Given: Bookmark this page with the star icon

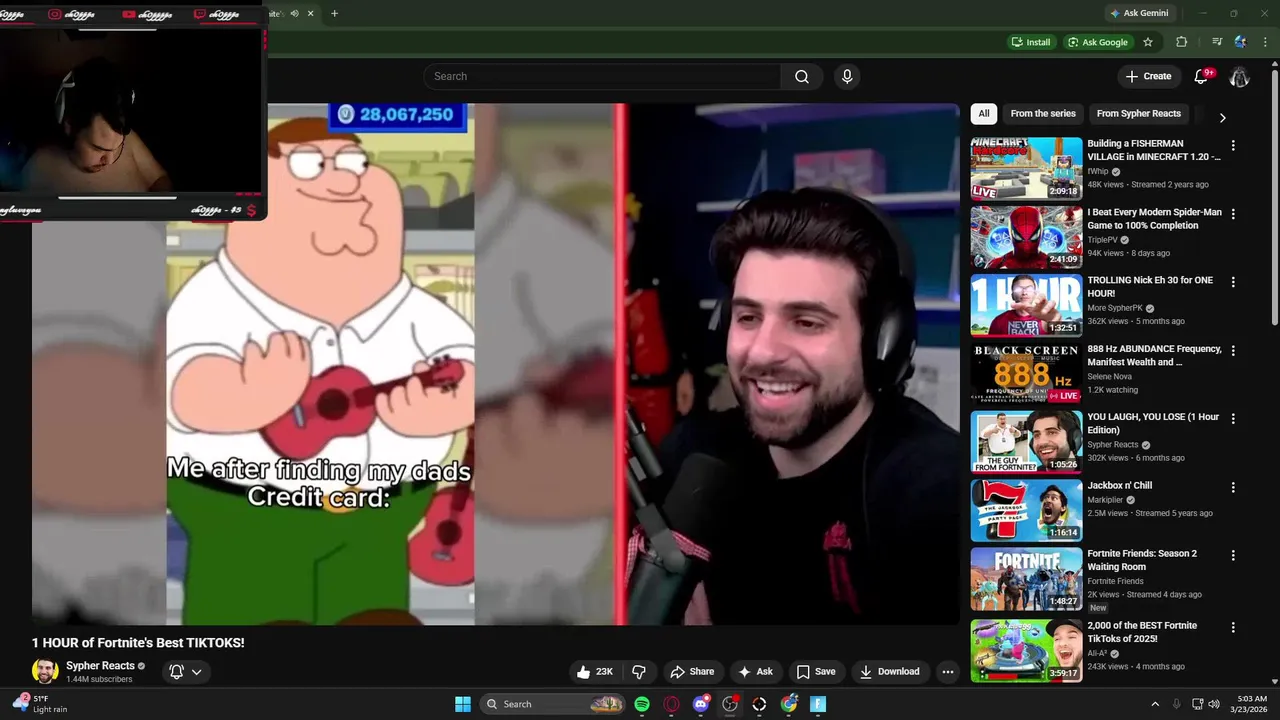Looking at the screenshot, I should click(x=1148, y=42).
